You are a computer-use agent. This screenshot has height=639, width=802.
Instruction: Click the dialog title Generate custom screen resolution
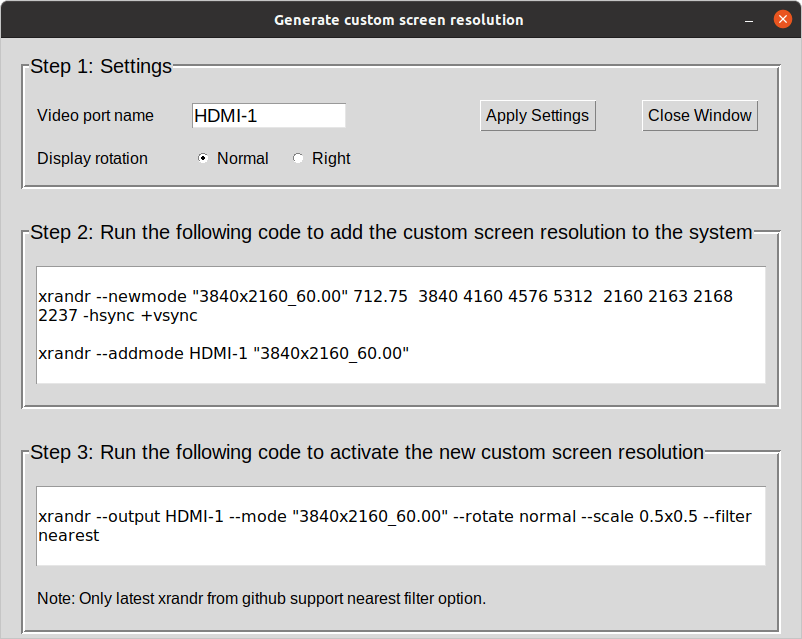pyautogui.click(x=399, y=19)
